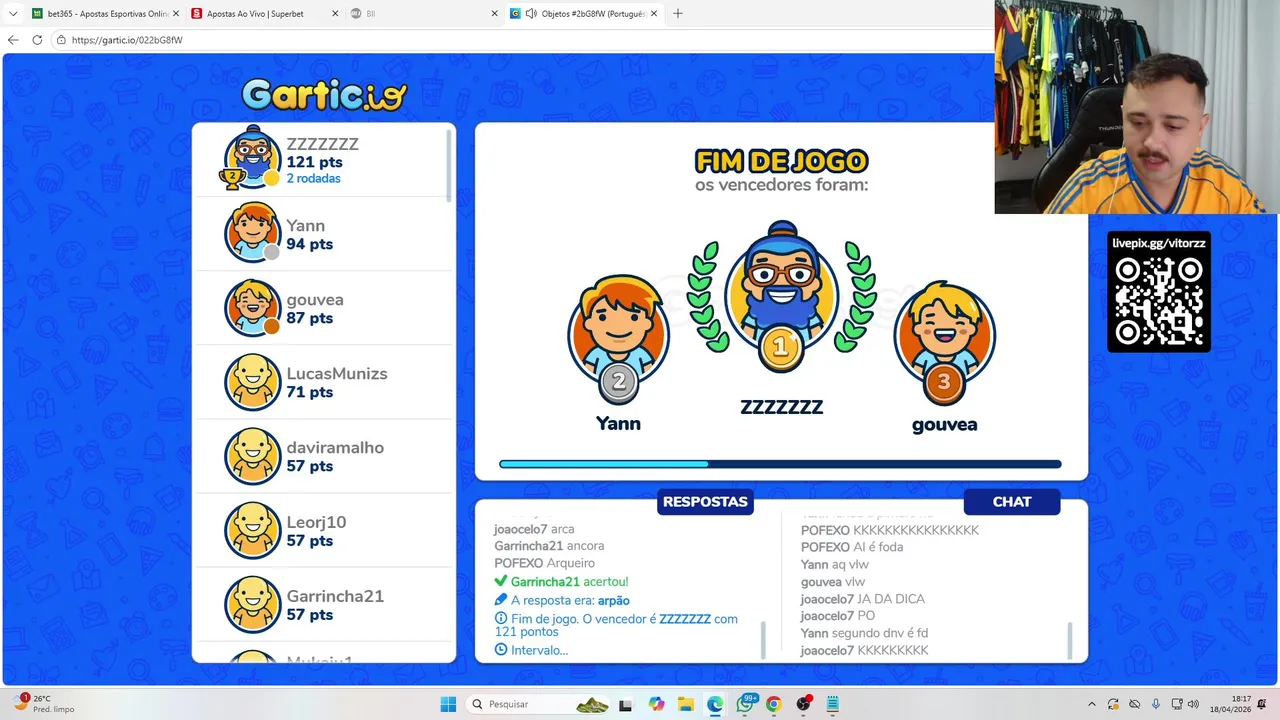This screenshot has width=1280, height=720.
Task: Show hidden system tray icons
Action: point(1091,704)
